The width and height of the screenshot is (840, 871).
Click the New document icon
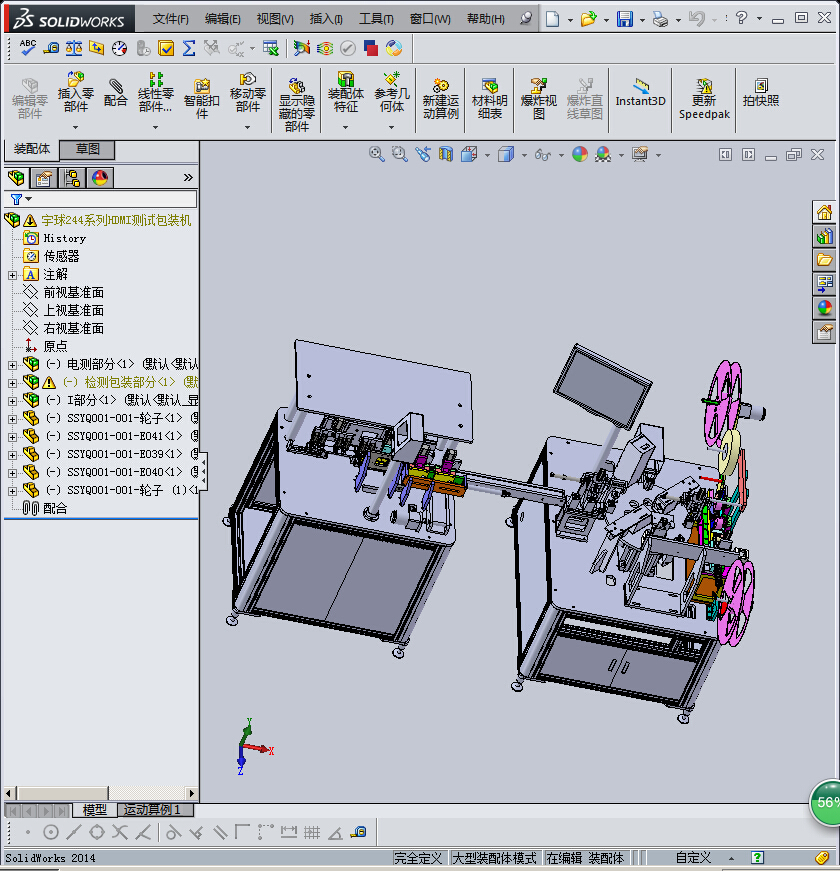552,19
